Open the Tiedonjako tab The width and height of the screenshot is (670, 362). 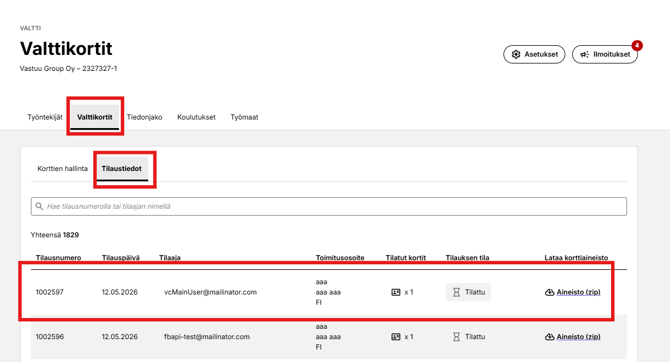point(144,117)
